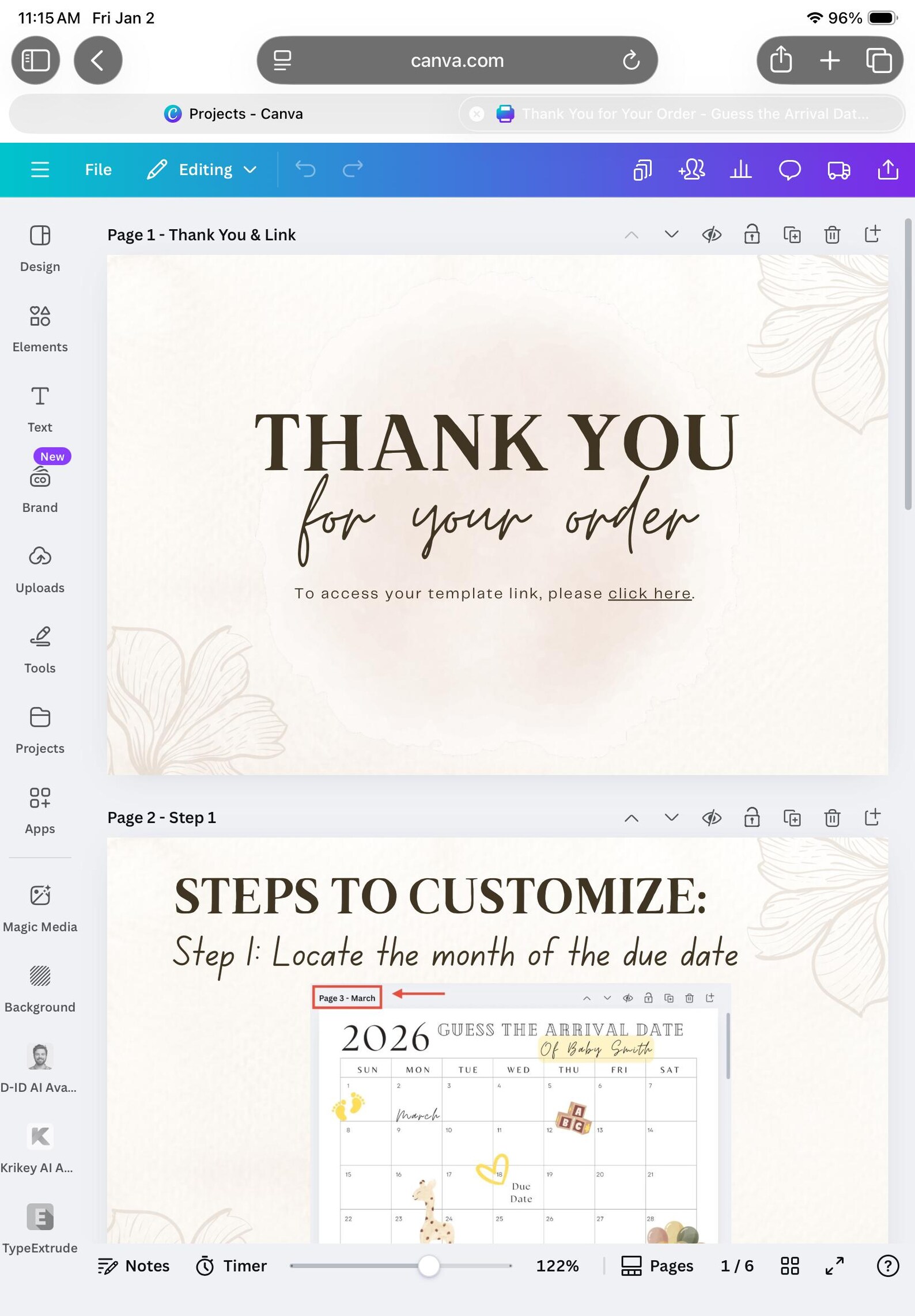The width and height of the screenshot is (915, 1316).
Task: Switch to the Thank You for Your Order tab
Action: click(682, 113)
